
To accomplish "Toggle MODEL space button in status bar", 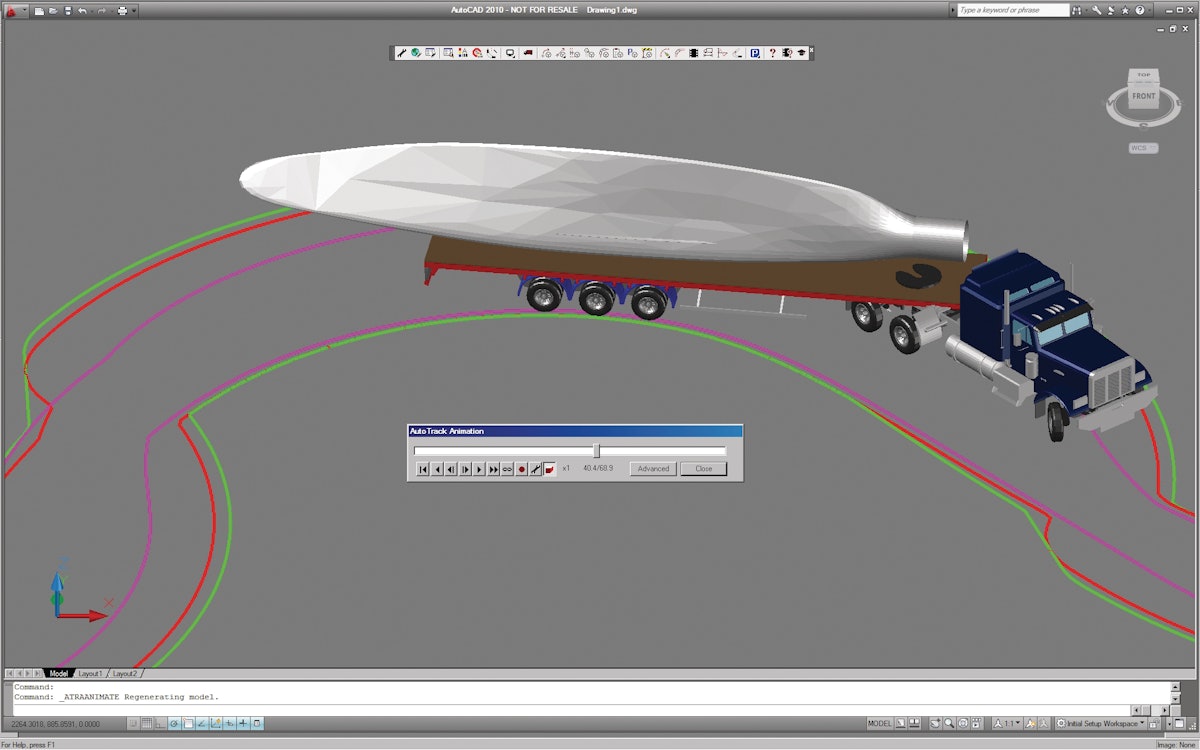I will click(879, 723).
